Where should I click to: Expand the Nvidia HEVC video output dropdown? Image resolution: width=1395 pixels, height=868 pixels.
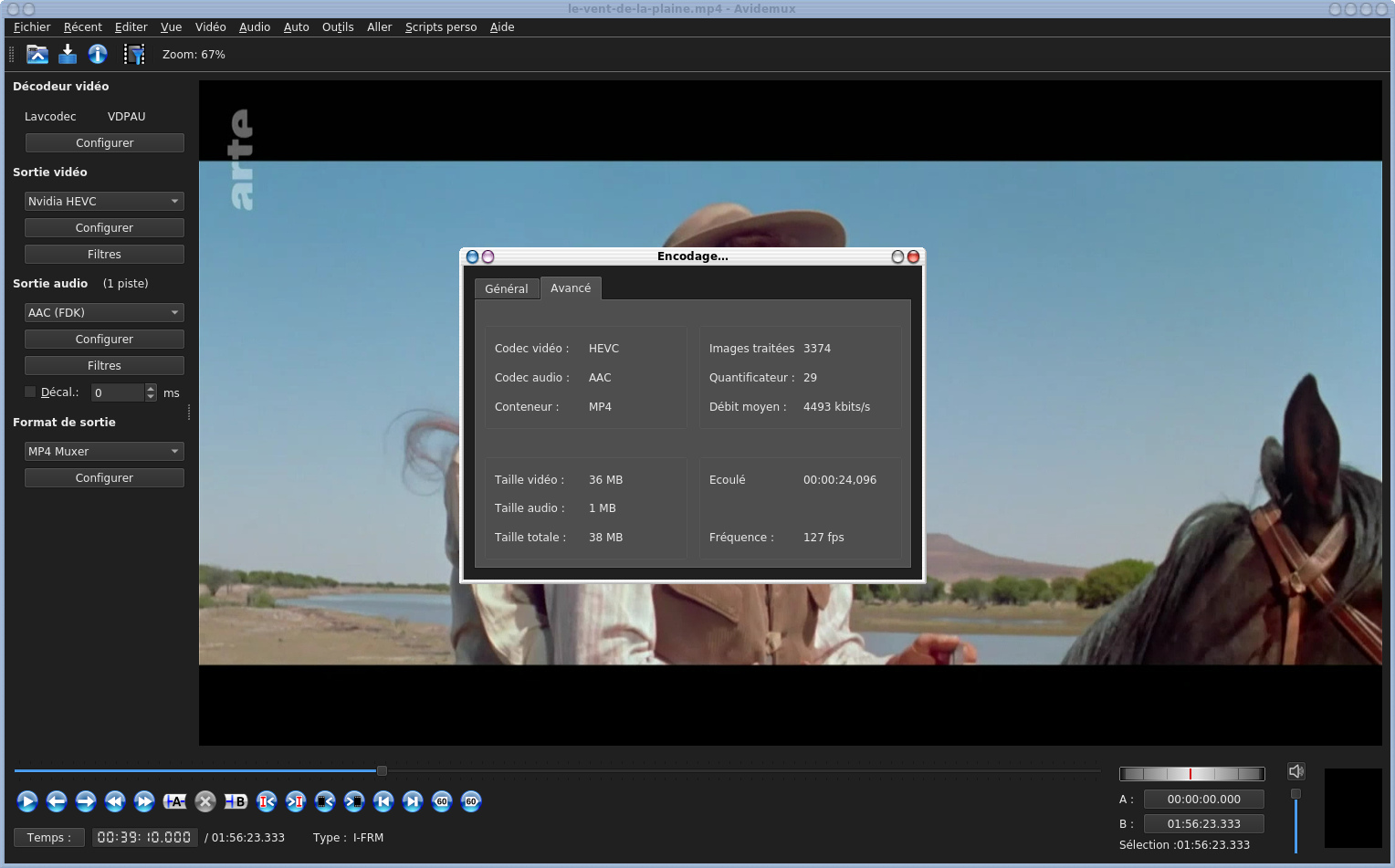point(104,202)
